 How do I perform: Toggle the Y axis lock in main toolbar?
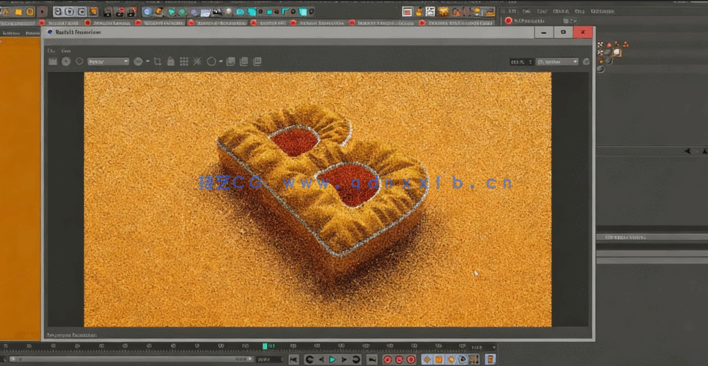[70, 11]
